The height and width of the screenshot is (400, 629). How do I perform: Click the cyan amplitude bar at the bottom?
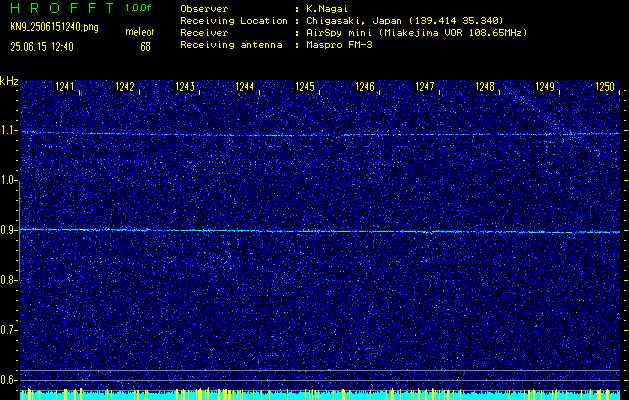[x=320, y=395]
